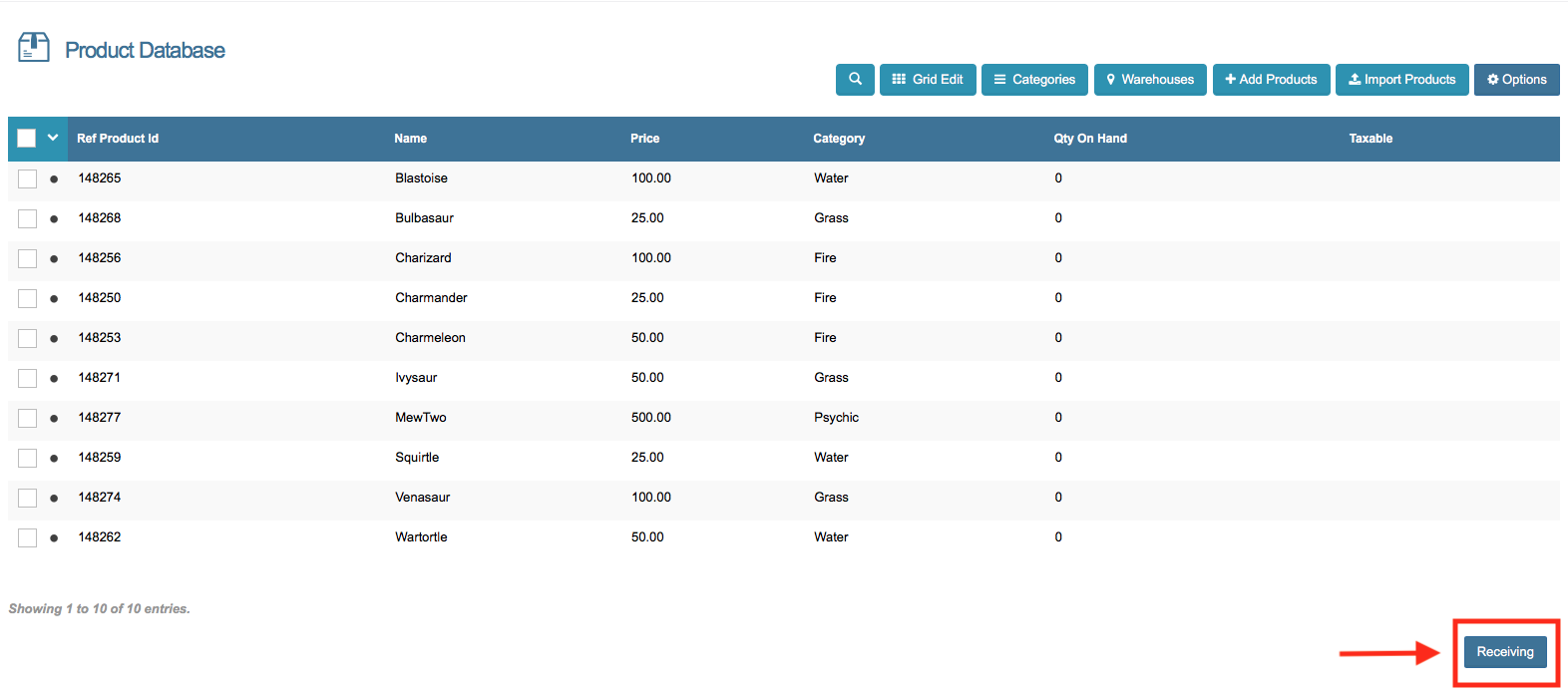The height and width of the screenshot is (697, 1568).
Task: Open Grid Edit mode
Action: coord(928,80)
